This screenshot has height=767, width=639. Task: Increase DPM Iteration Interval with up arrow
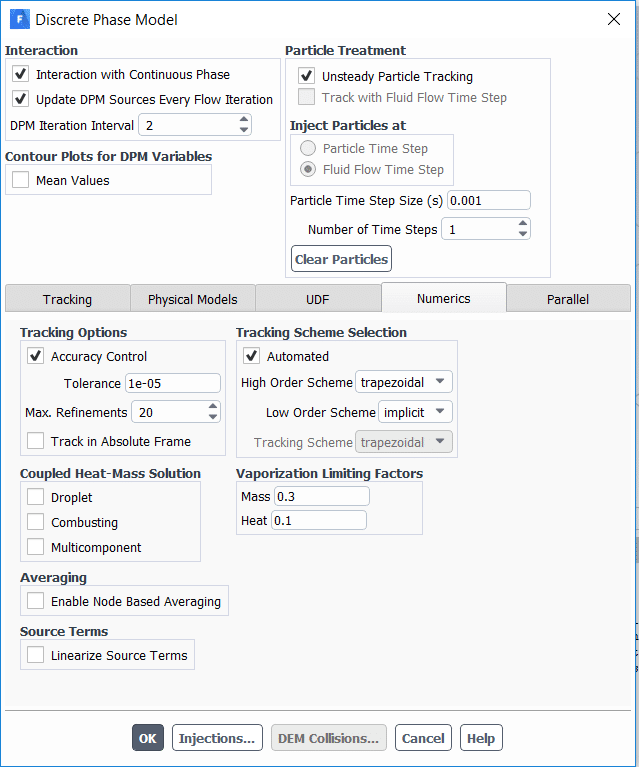(x=244, y=120)
